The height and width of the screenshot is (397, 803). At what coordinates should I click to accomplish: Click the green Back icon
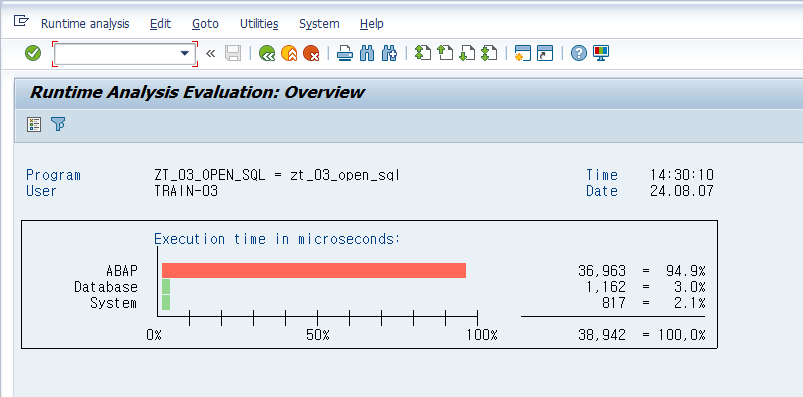click(x=267, y=53)
